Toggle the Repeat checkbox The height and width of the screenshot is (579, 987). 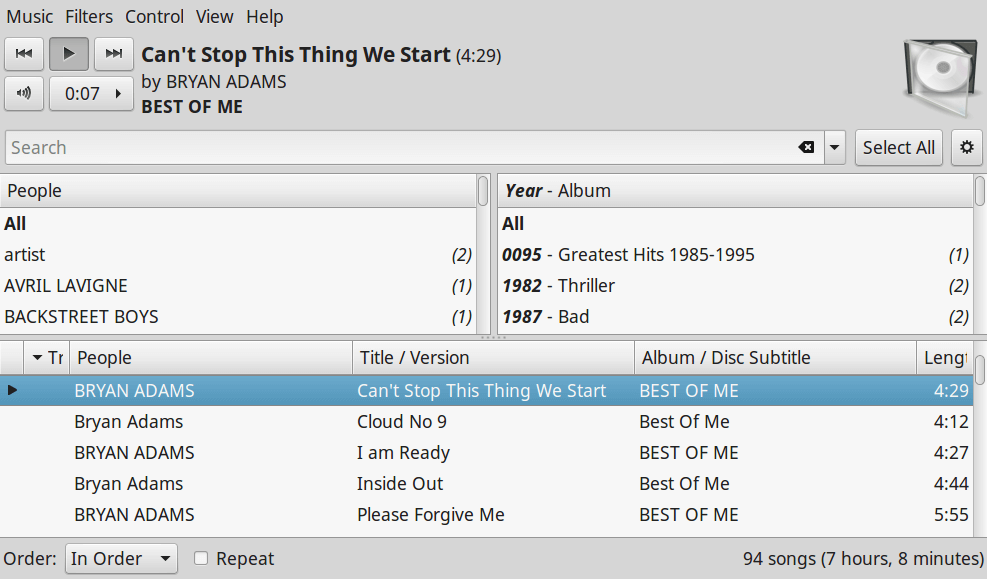[201, 559]
